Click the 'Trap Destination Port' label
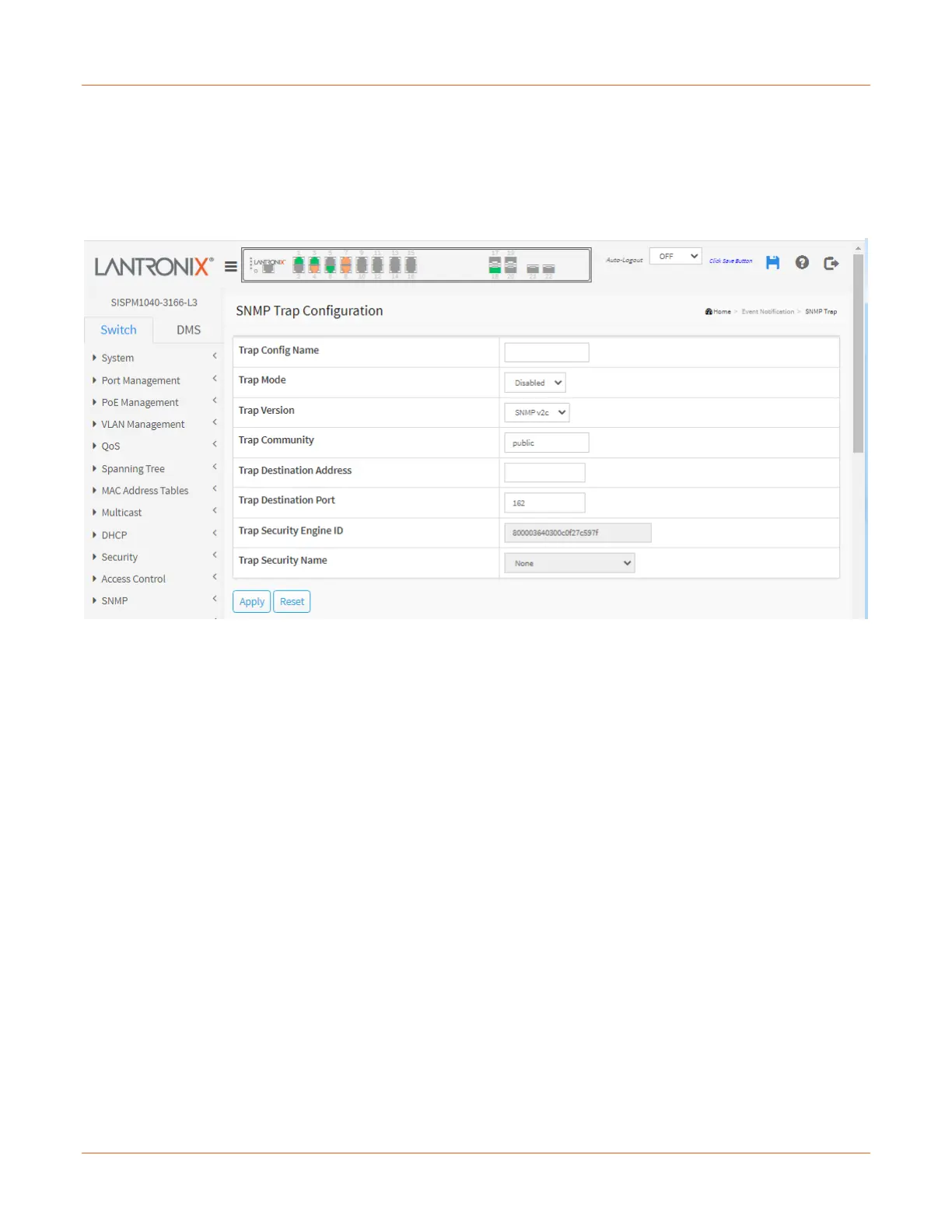Screen dimensions: 952x1232 (287, 500)
